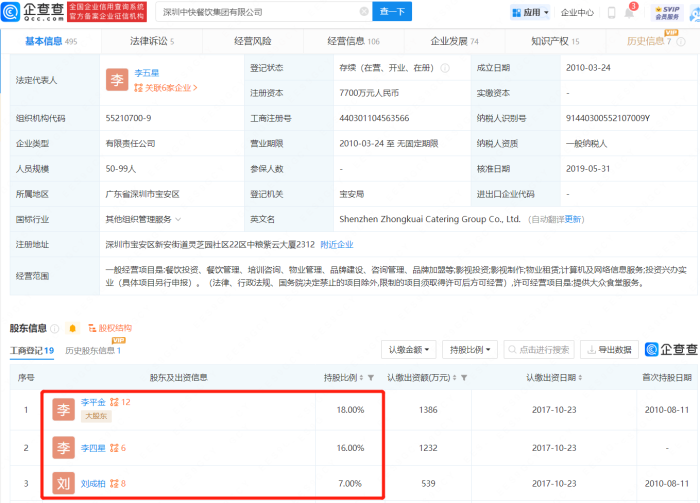Open legal representative 李五星 profile
700x503 pixels.
click(146, 73)
